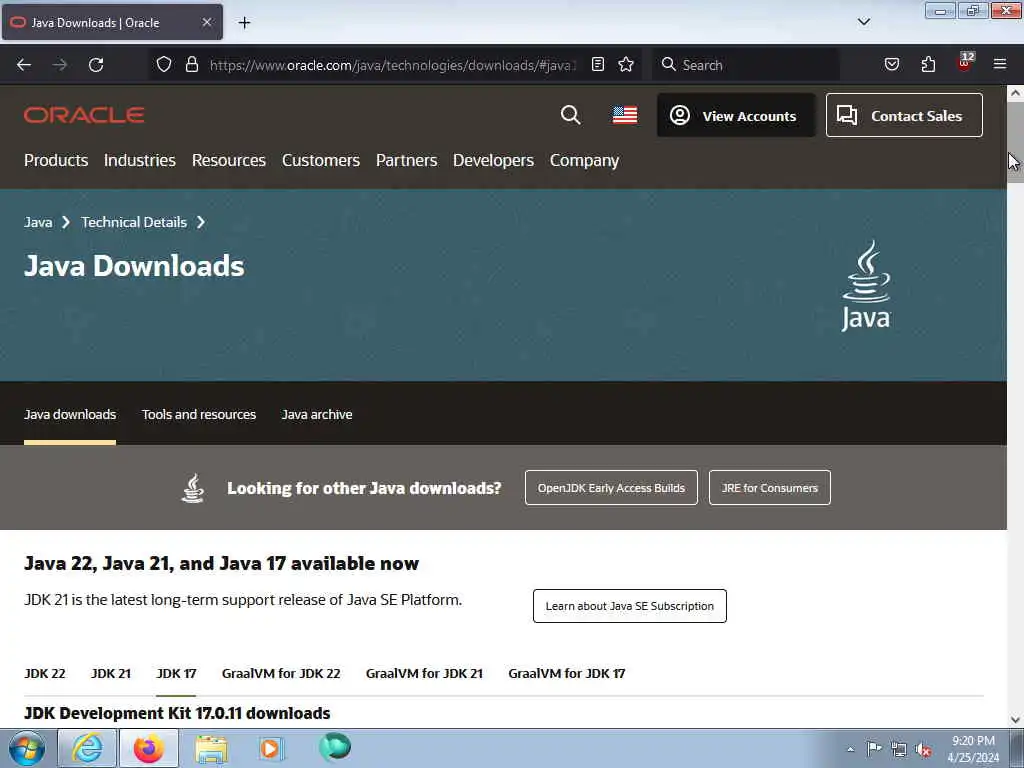Select the Java downloads tab
Image resolution: width=1024 pixels, height=768 pixels.
click(70, 414)
